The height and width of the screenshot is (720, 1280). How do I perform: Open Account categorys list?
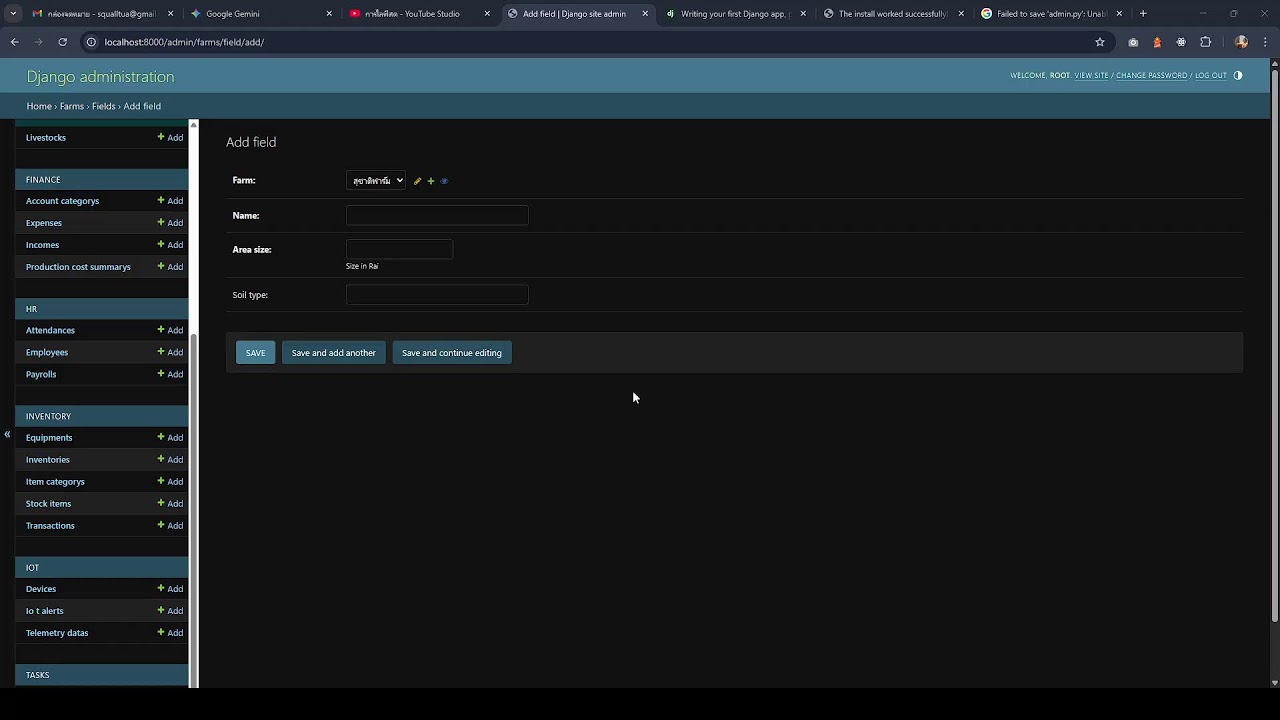(x=62, y=201)
